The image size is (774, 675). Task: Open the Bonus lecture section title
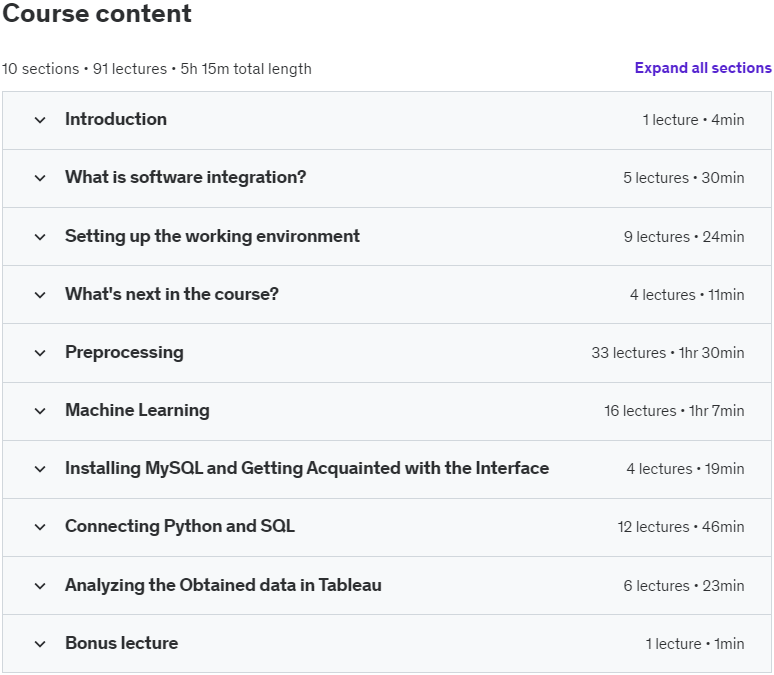tap(121, 643)
